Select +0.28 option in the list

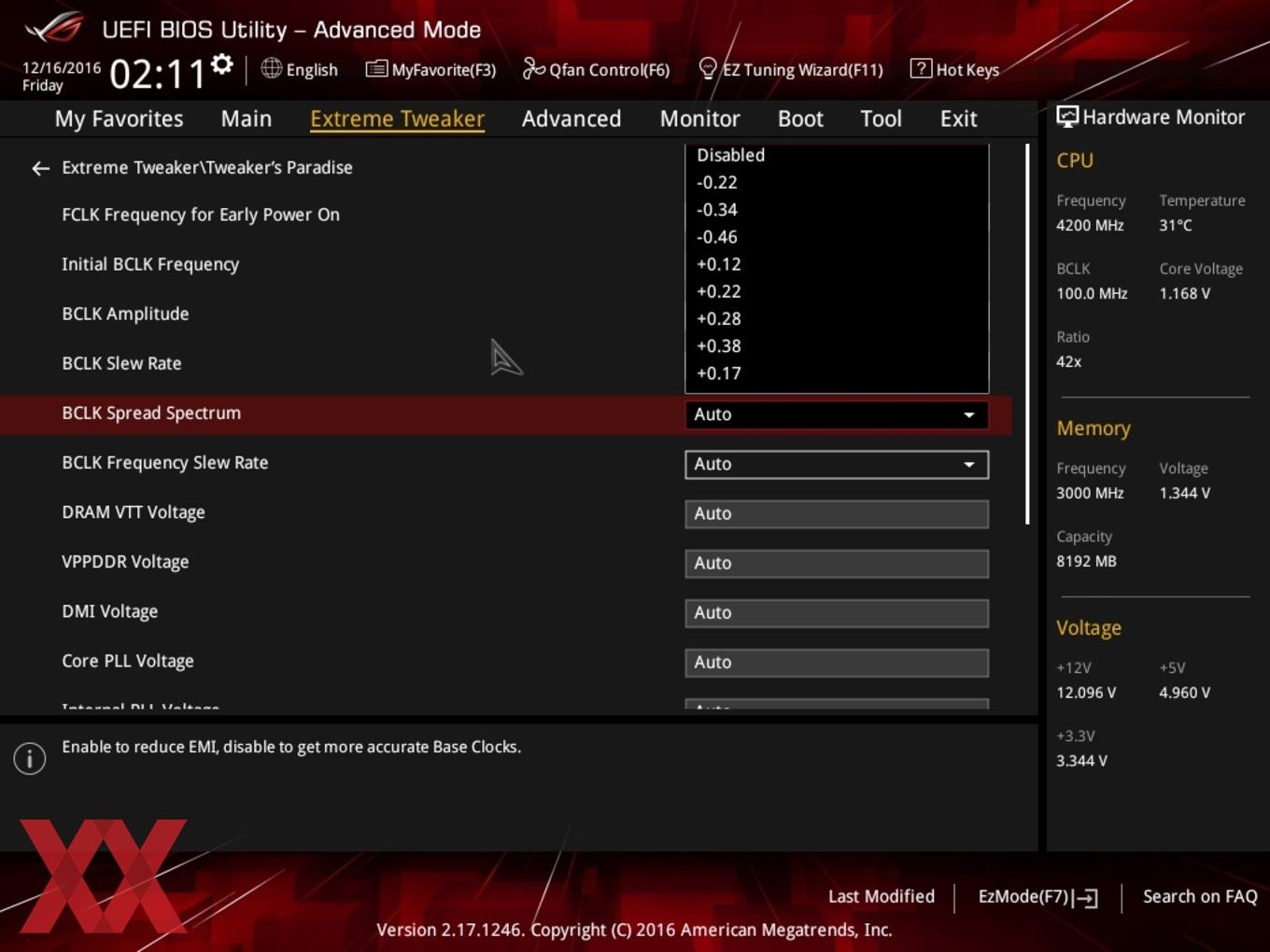837,318
